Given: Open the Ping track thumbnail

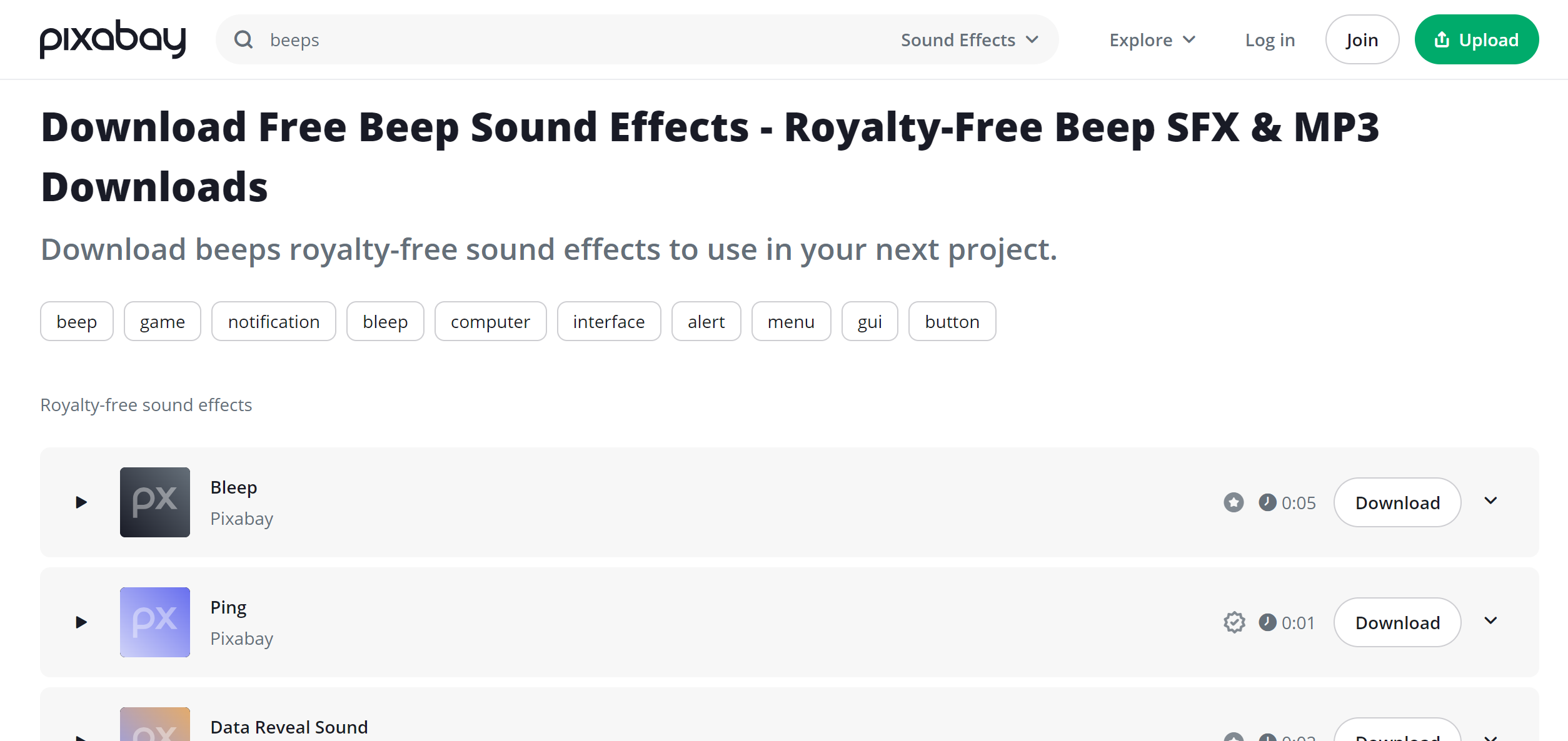Looking at the screenshot, I should [155, 622].
